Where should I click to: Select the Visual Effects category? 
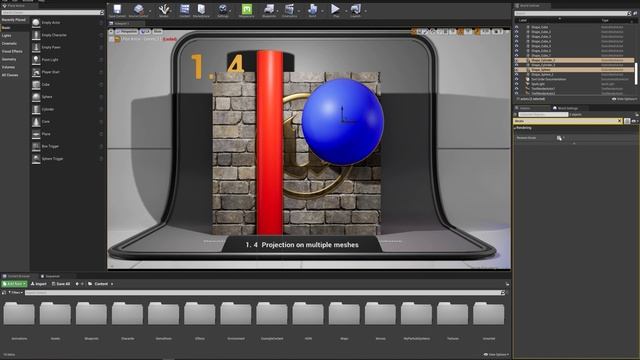pos(12,51)
